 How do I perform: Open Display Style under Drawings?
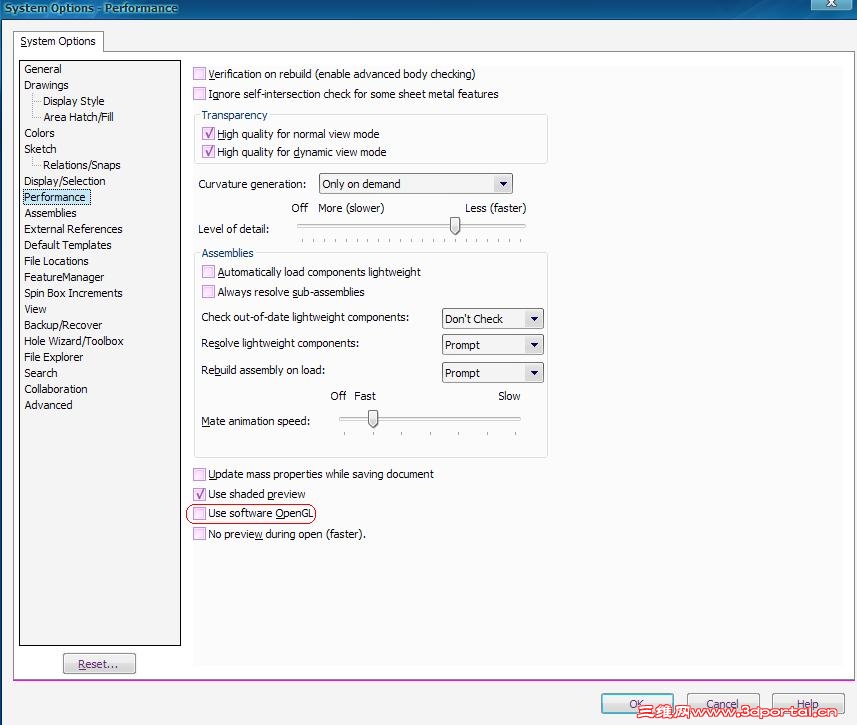(x=74, y=101)
